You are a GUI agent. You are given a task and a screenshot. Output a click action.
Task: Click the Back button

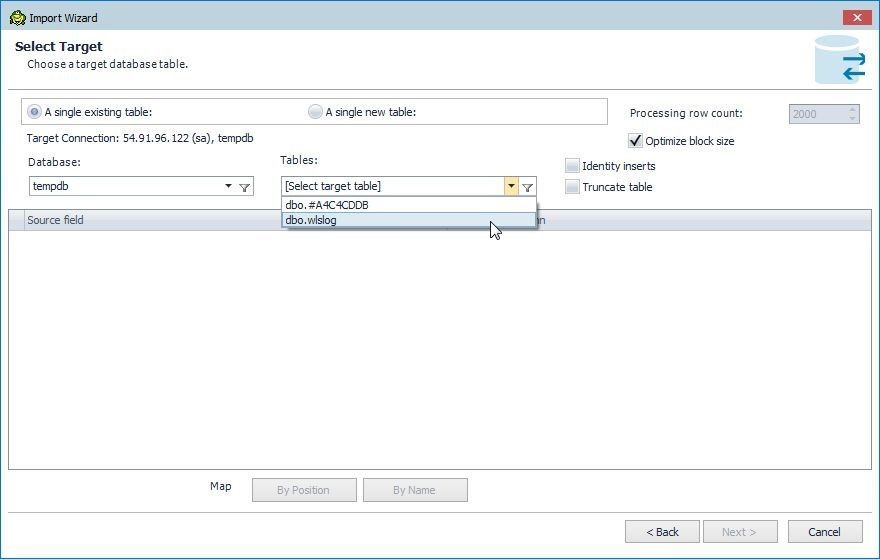tap(662, 531)
